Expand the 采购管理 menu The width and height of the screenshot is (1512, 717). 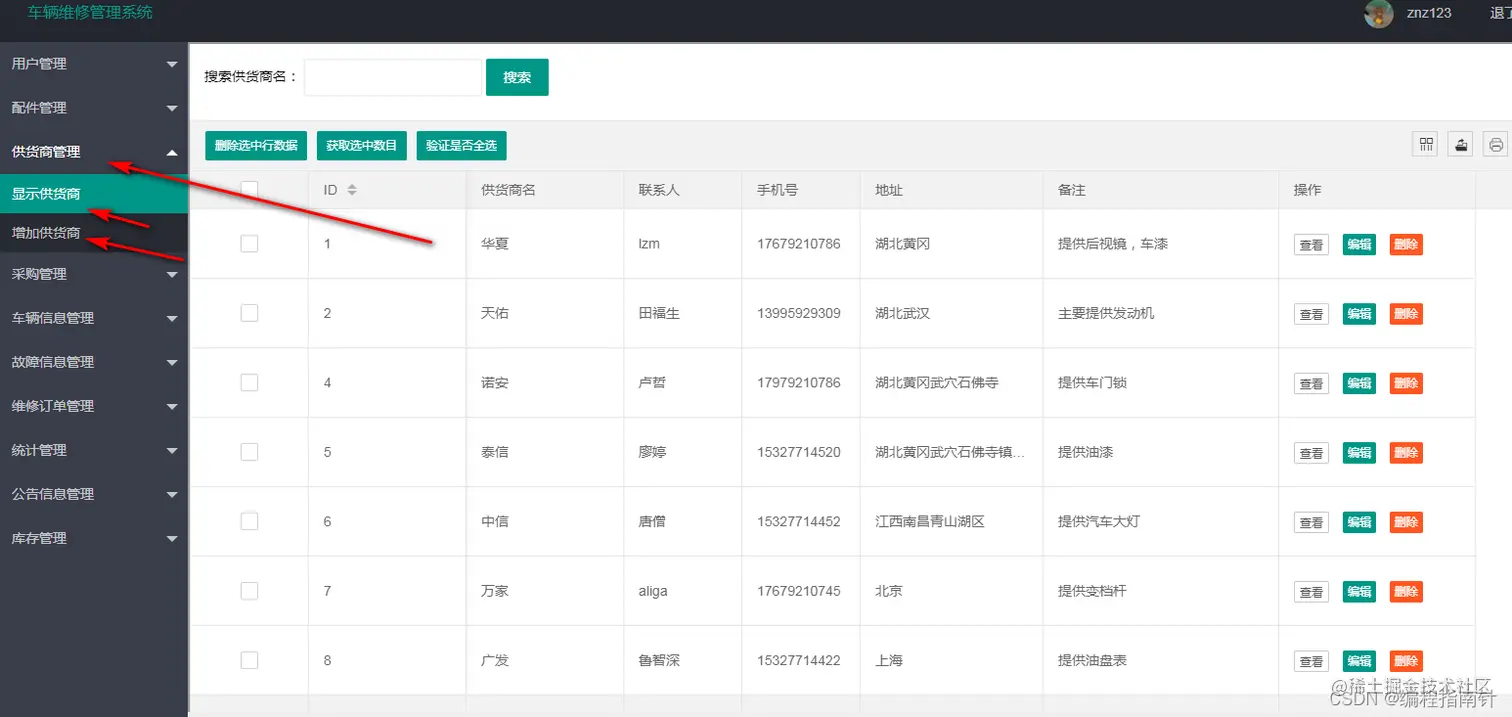pyautogui.click(x=94, y=274)
